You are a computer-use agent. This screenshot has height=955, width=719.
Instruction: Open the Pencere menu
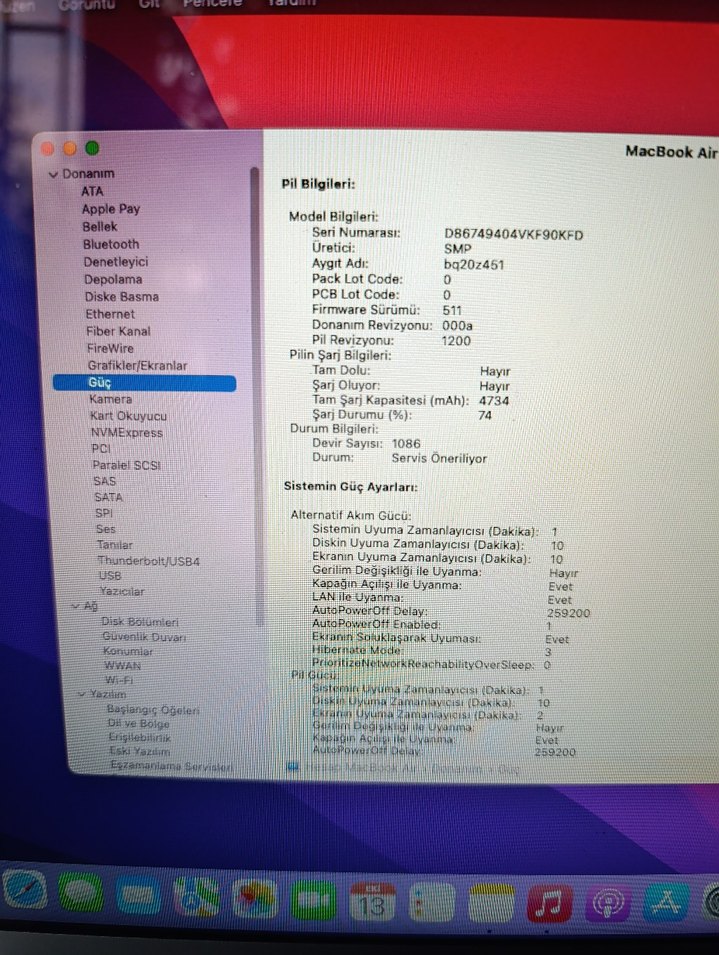click(212, 4)
